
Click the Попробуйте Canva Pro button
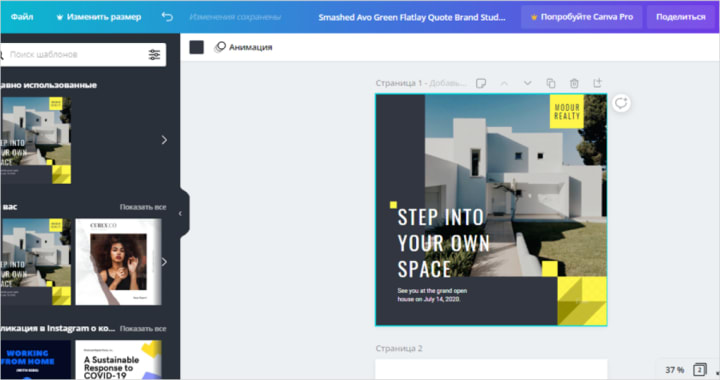click(x=581, y=17)
